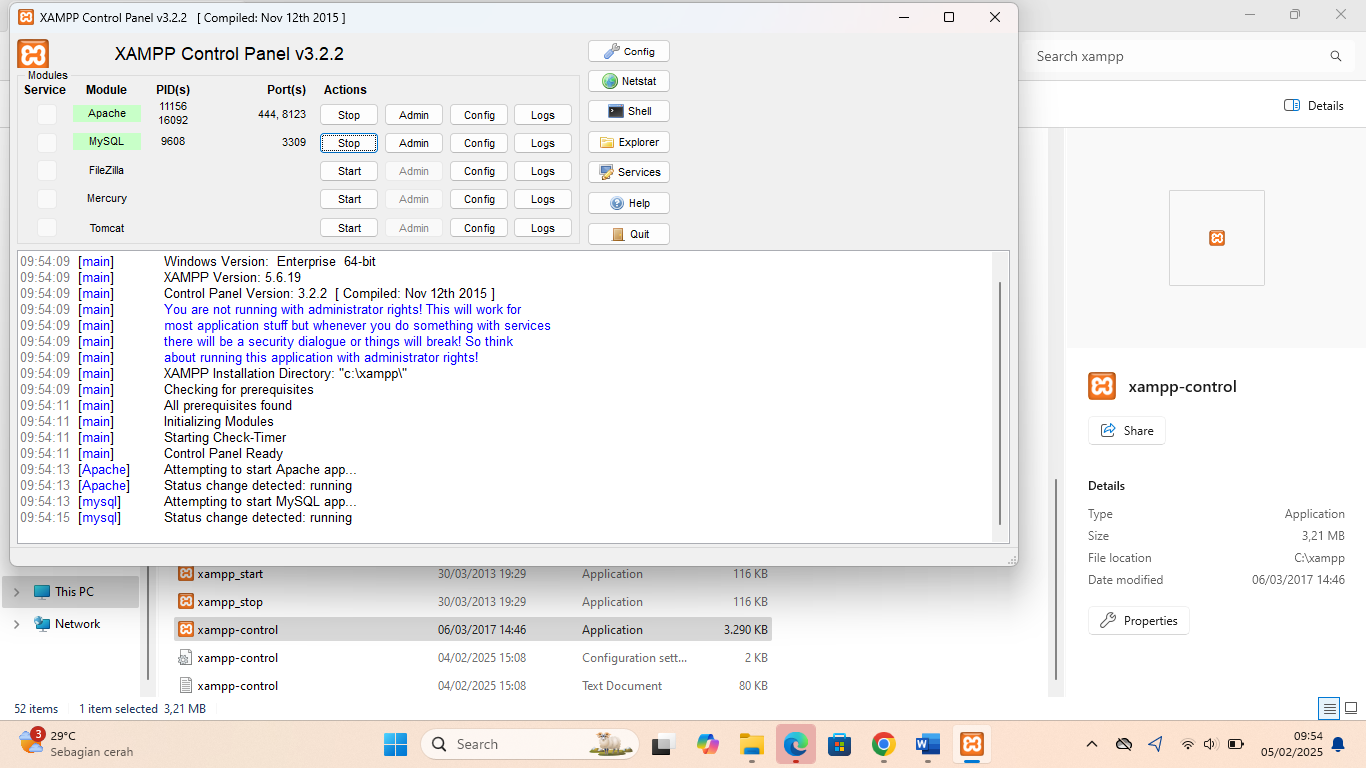The height and width of the screenshot is (768, 1366).
Task: Open the Tomcat Logs menu
Action: click(543, 228)
